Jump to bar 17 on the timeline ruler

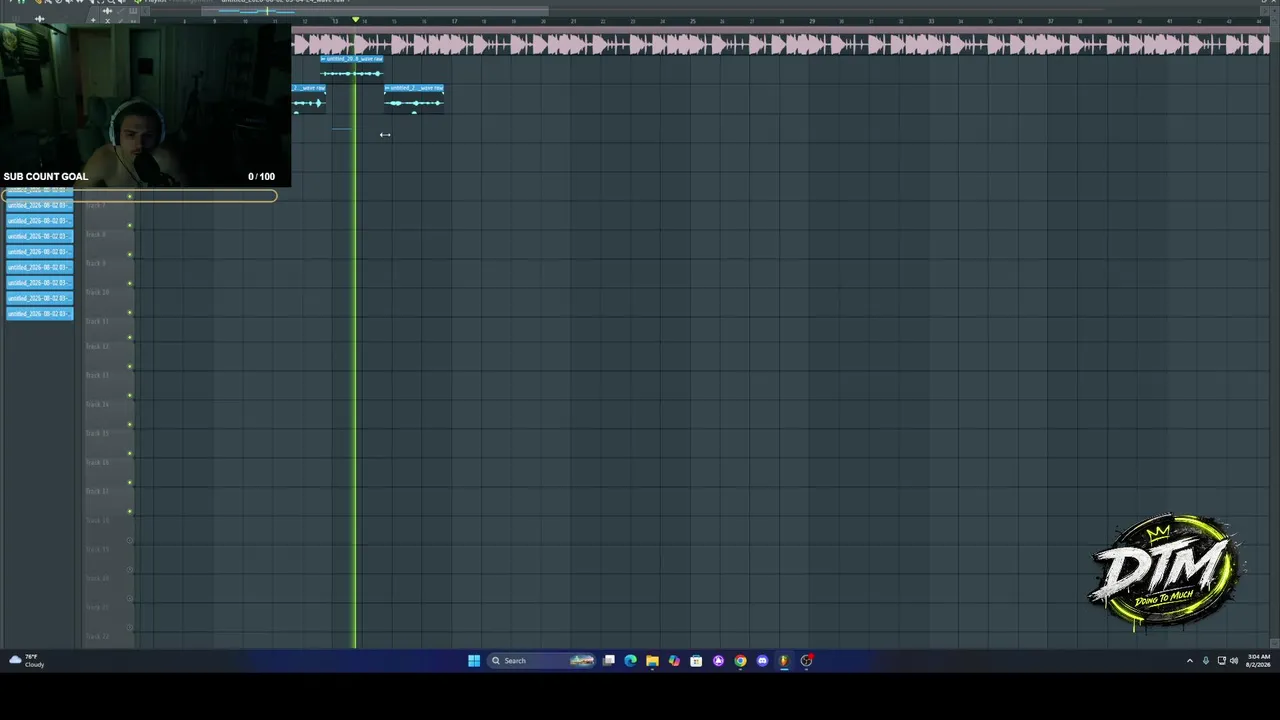point(454,21)
